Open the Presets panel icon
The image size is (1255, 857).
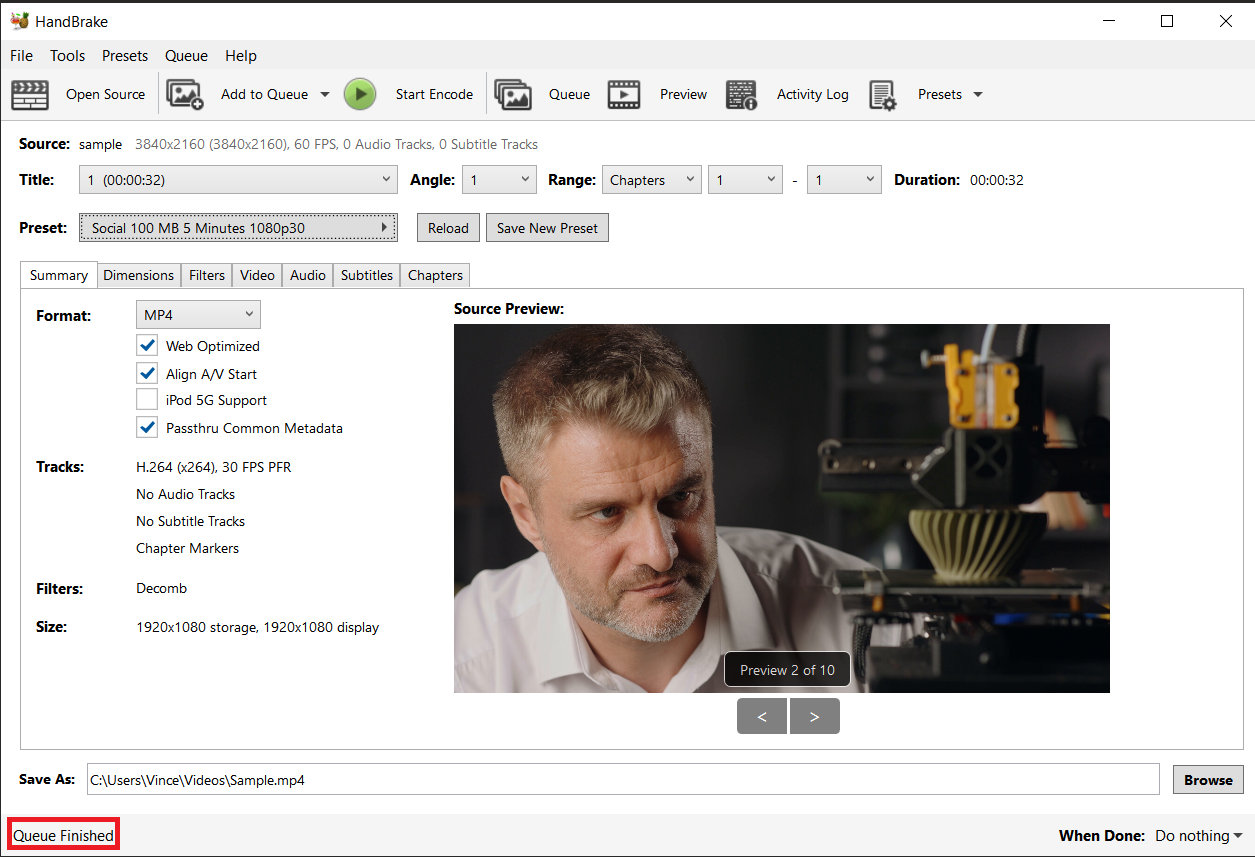point(884,93)
